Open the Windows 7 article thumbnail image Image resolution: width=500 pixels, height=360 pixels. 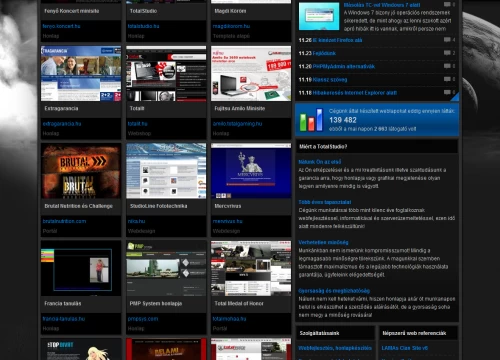coord(319,16)
